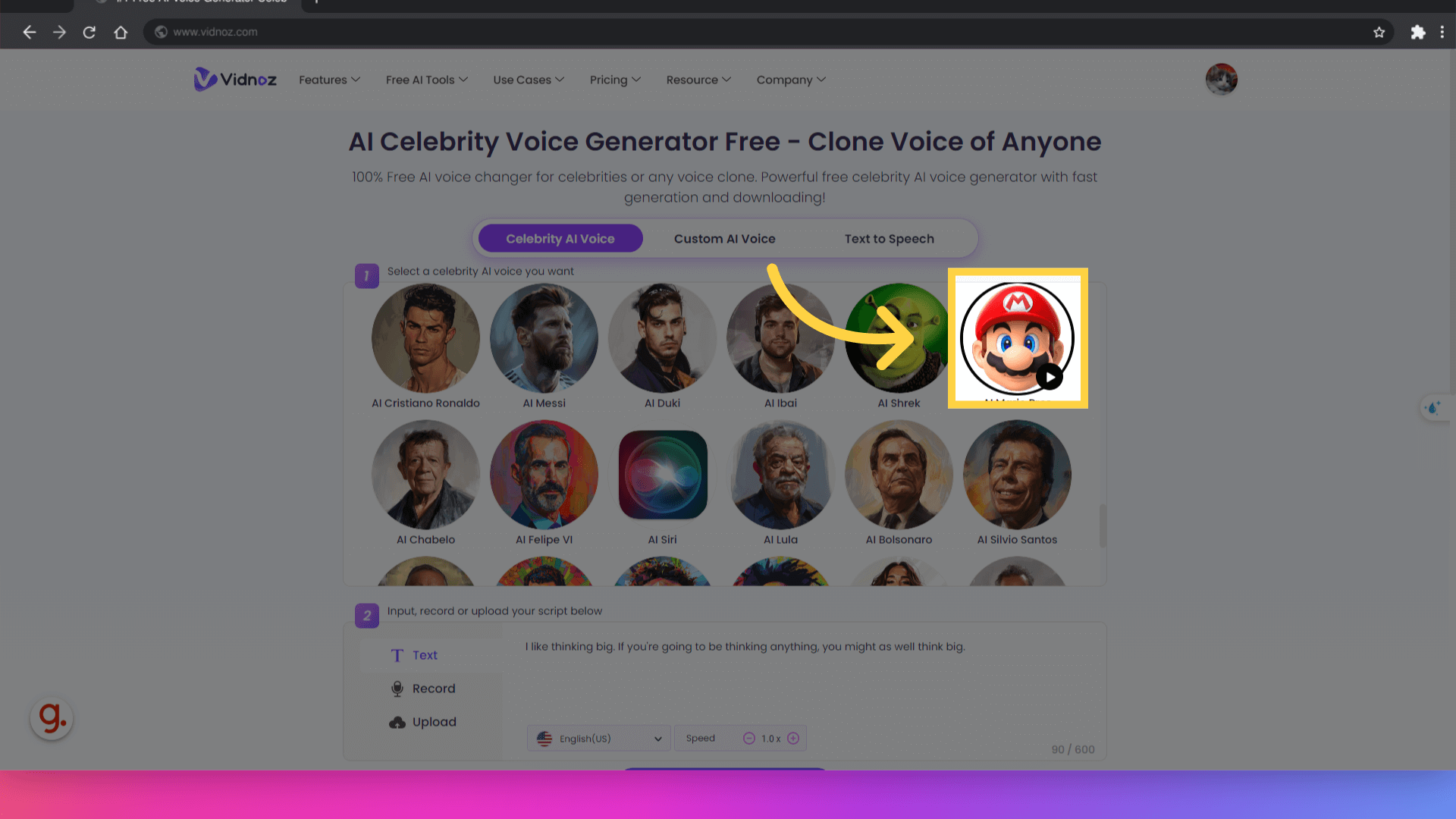Select AI Mario voice icon

(x=1017, y=338)
